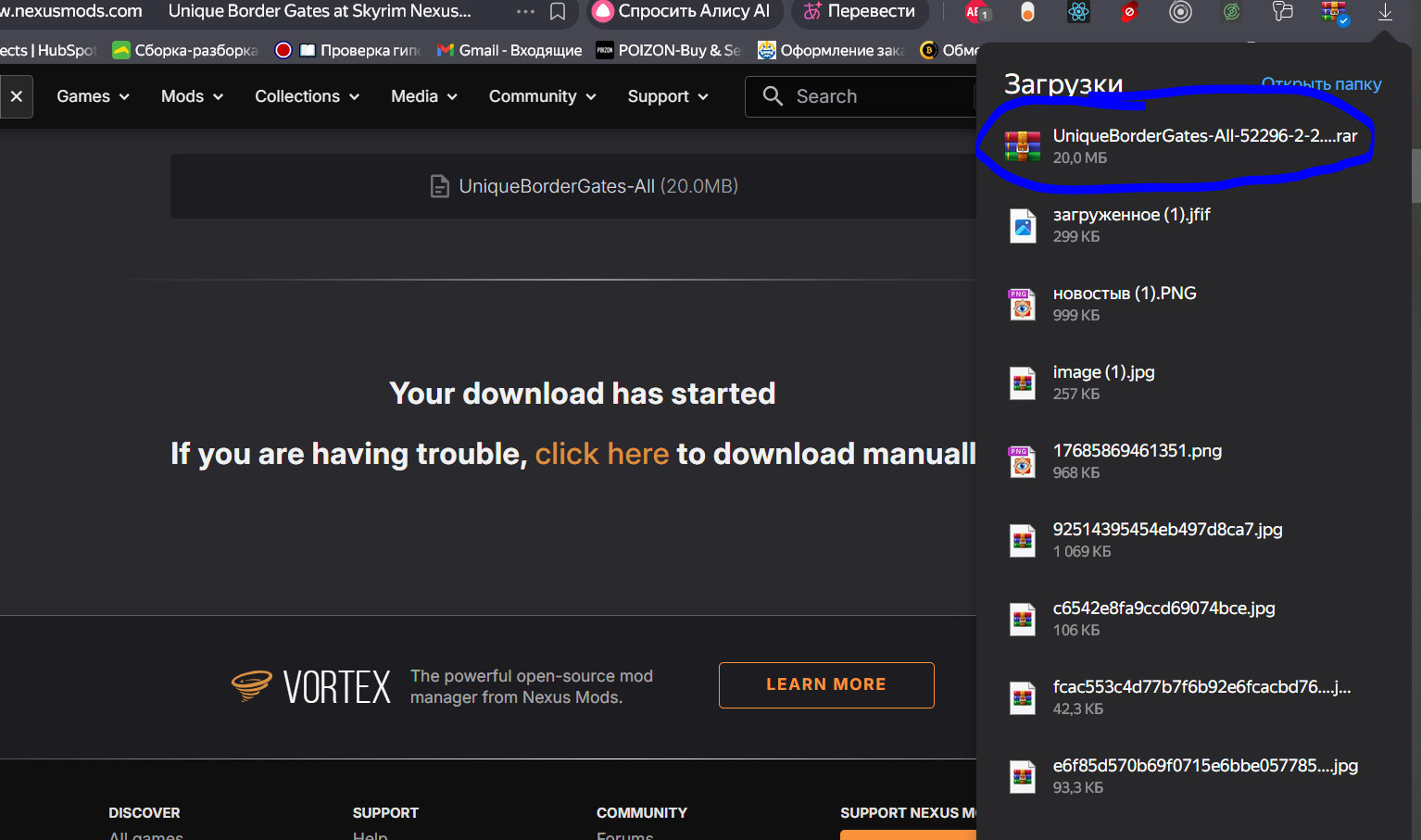Click the red blocker extension icon
1421x840 pixels.
point(1129,12)
